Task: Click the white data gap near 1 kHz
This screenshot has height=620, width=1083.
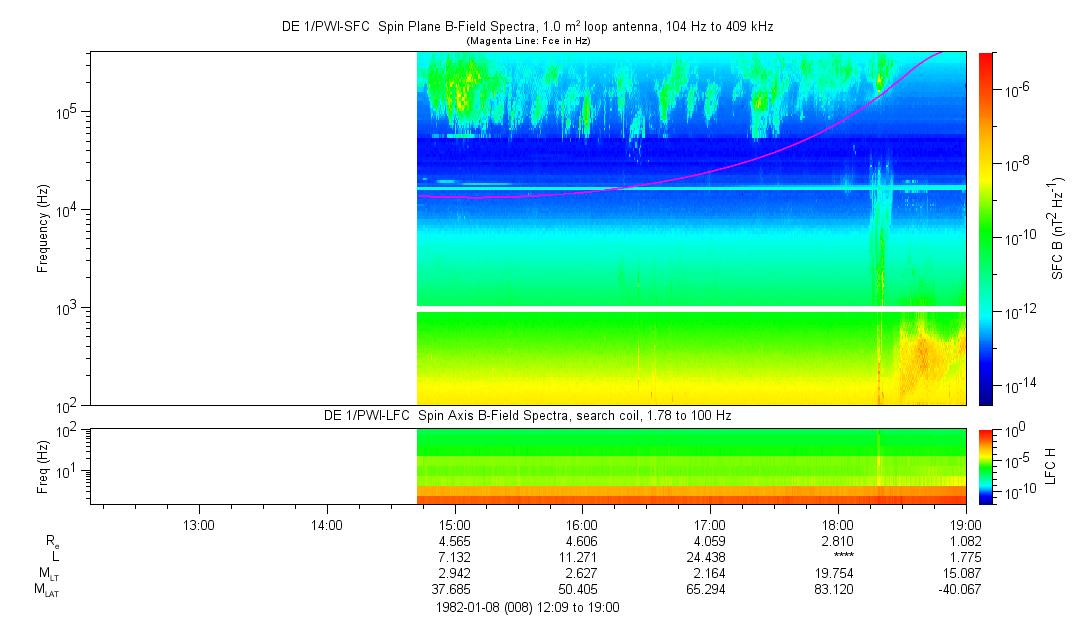Action: click(691, 309)
